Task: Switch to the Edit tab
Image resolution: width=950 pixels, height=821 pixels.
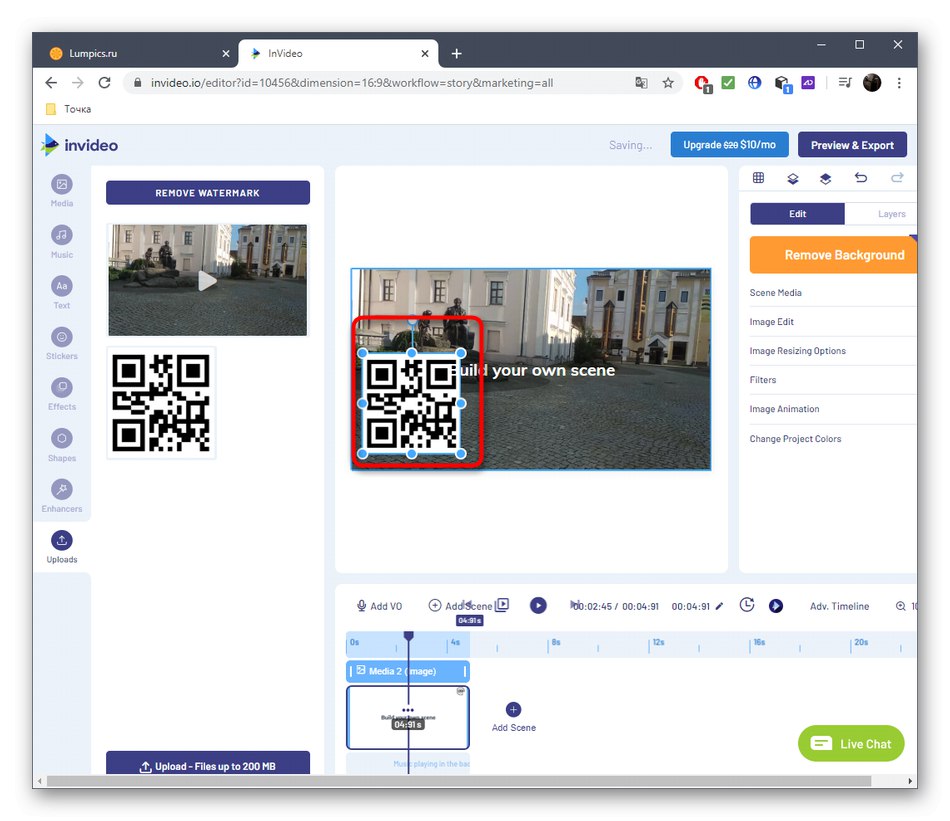Action: 797,214
